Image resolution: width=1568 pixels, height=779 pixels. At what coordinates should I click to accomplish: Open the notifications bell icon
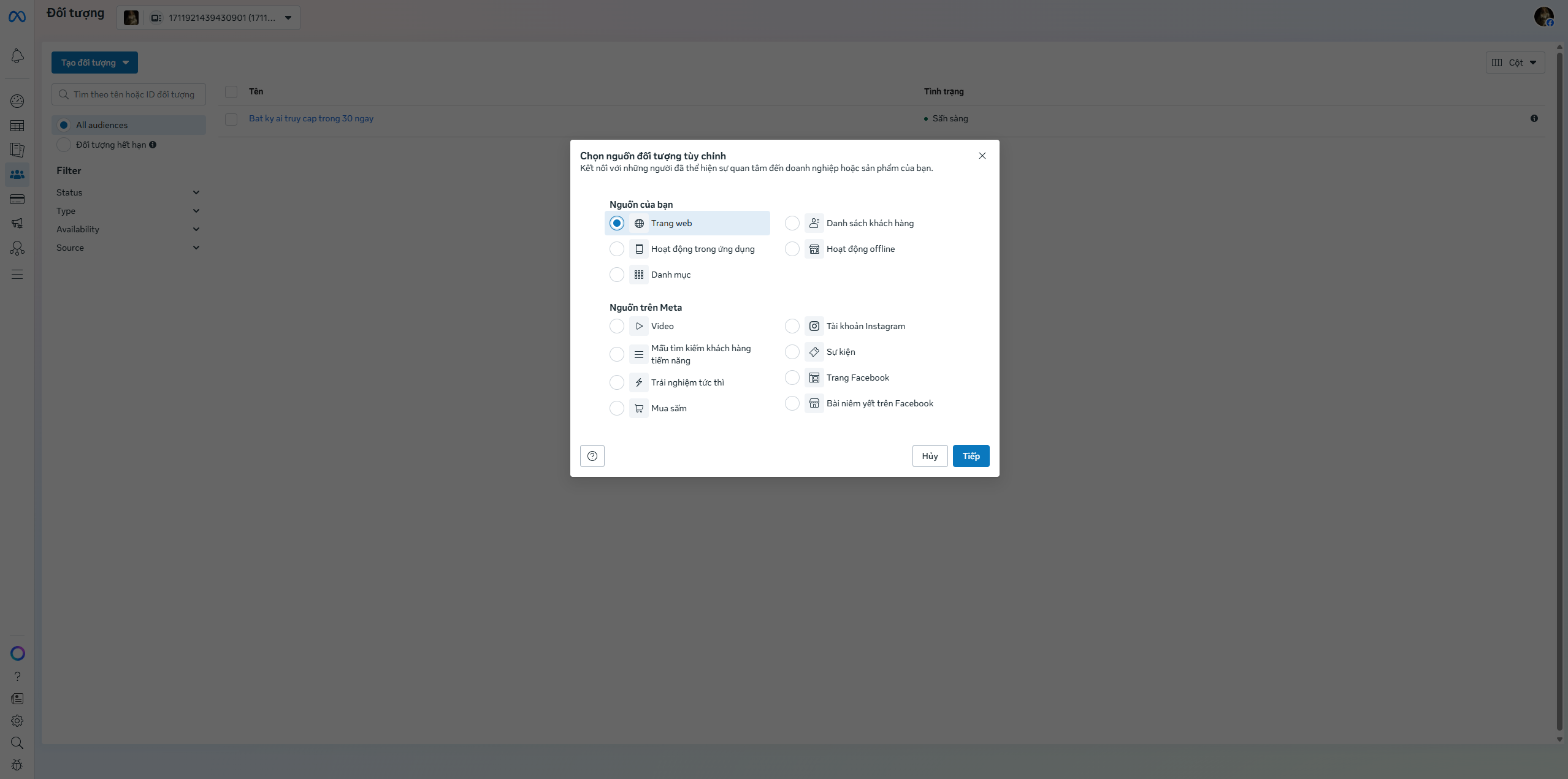[x=17, y=56]
